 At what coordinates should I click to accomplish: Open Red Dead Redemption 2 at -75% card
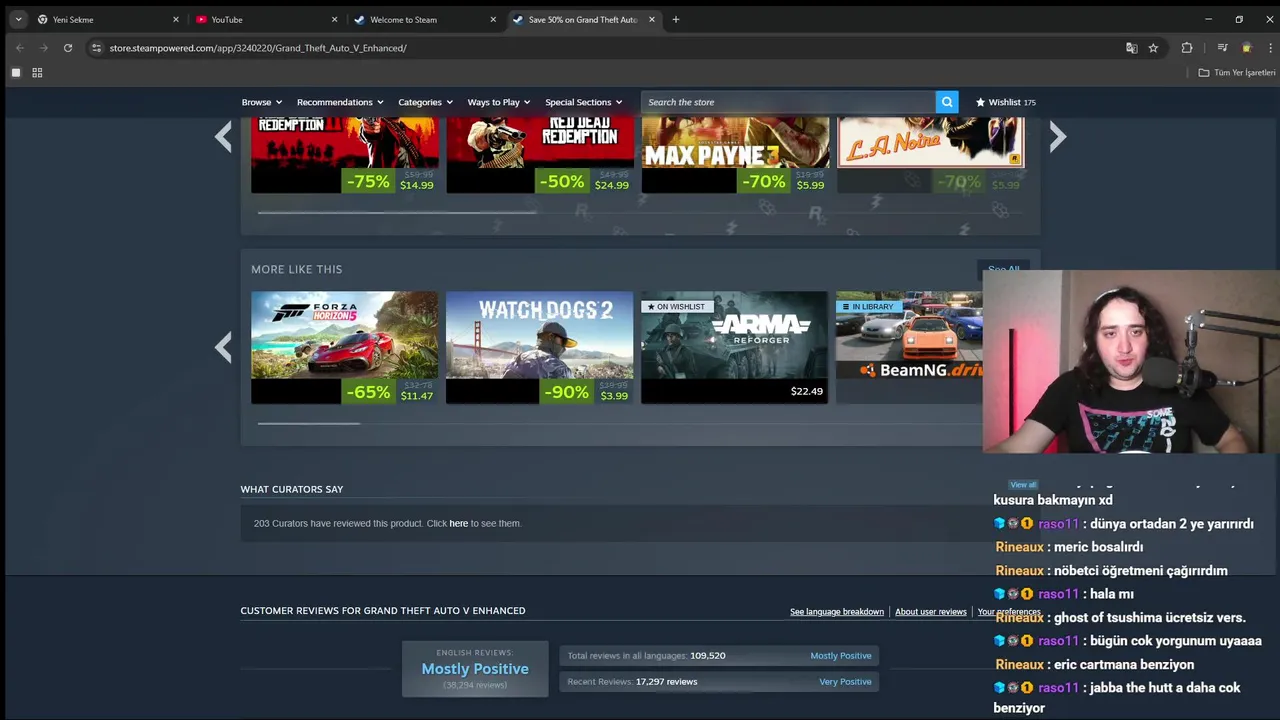(344, 155)
